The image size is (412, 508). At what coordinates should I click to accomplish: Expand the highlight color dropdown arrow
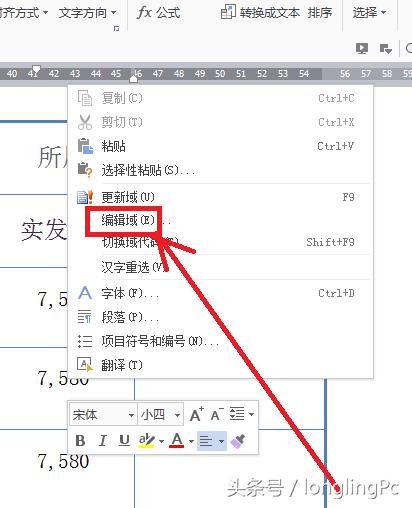point(161,441)
